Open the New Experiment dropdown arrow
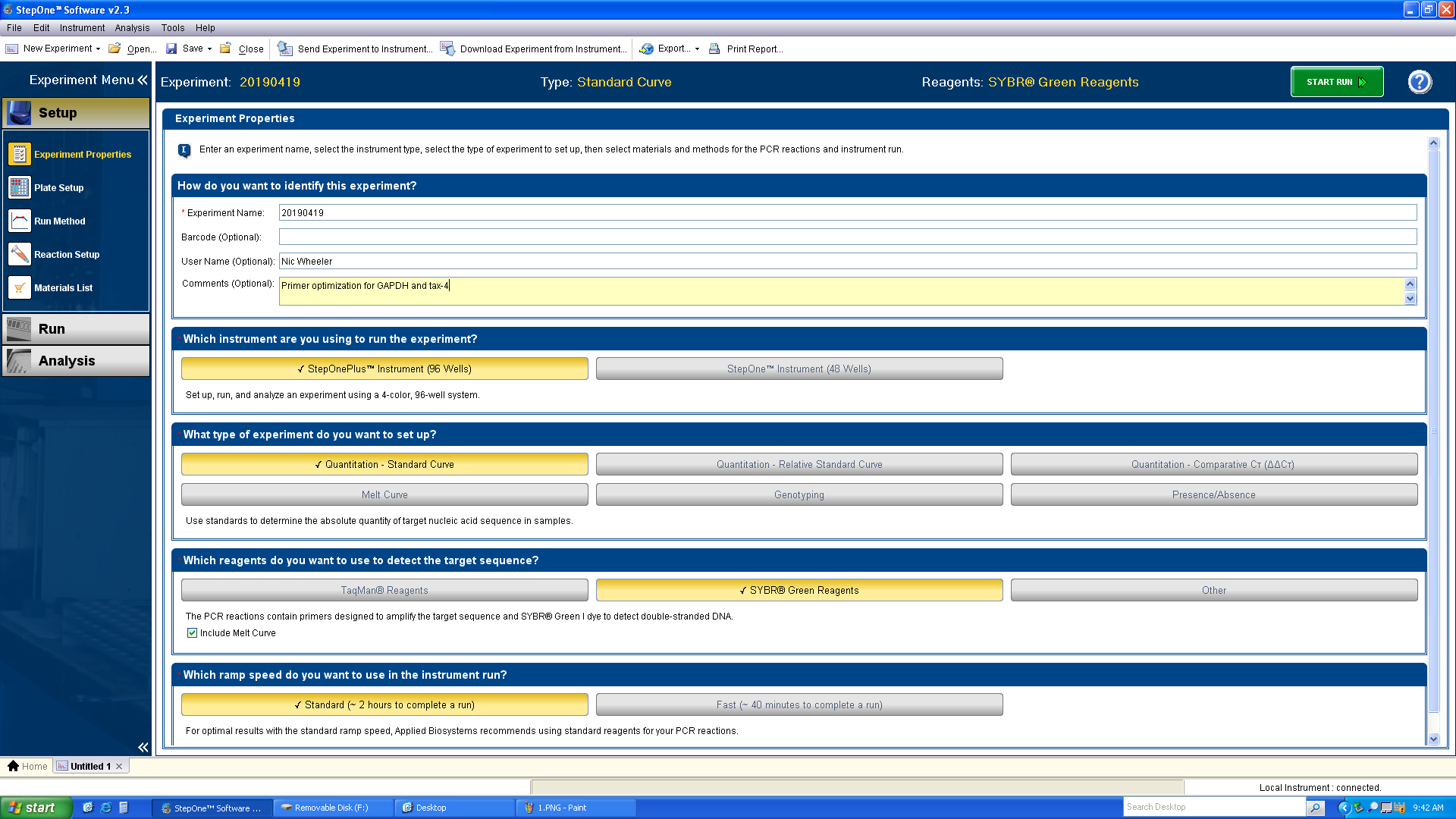The image size is (1456, 819). point(98,49)
